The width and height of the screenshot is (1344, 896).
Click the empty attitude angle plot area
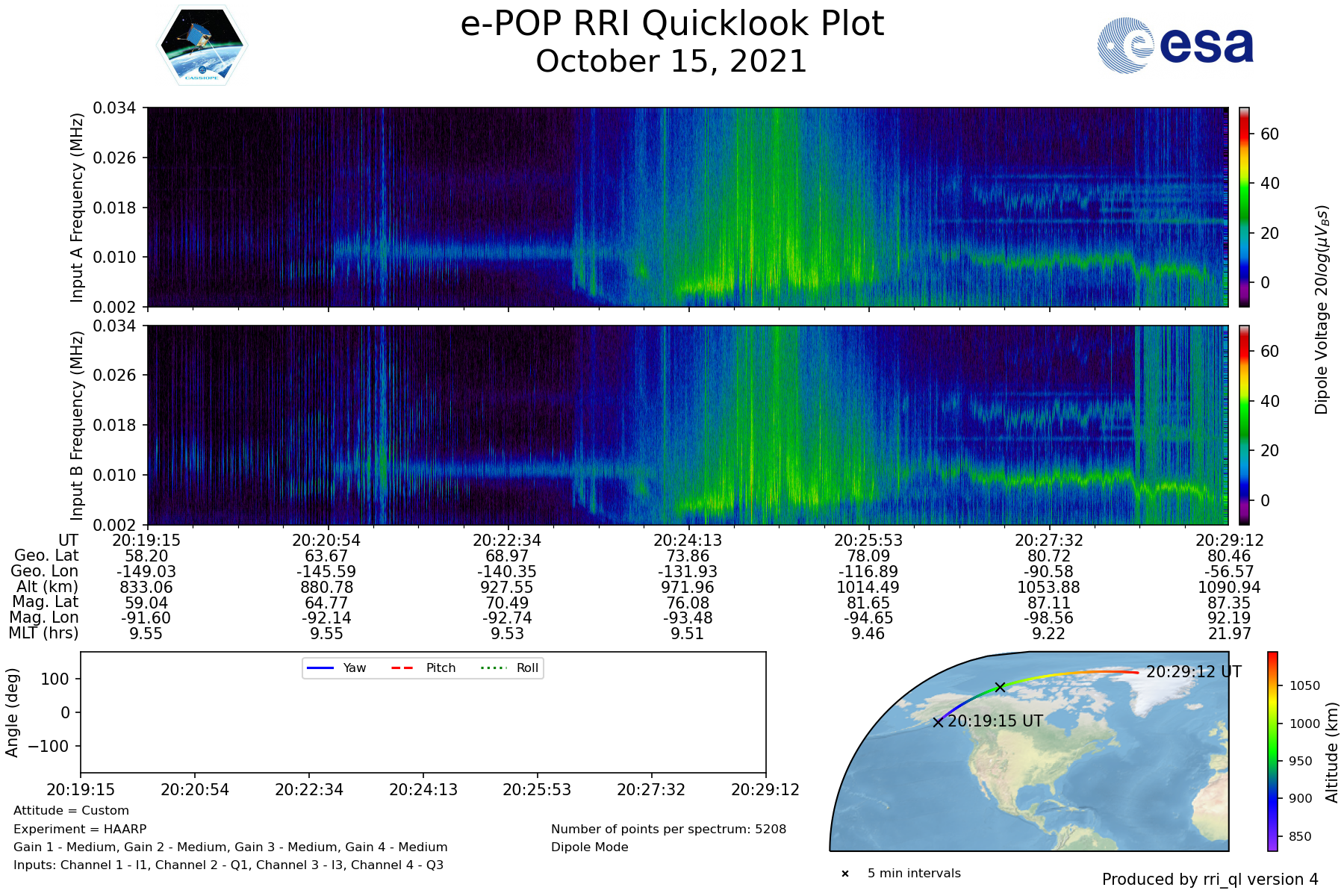point(423,724)
